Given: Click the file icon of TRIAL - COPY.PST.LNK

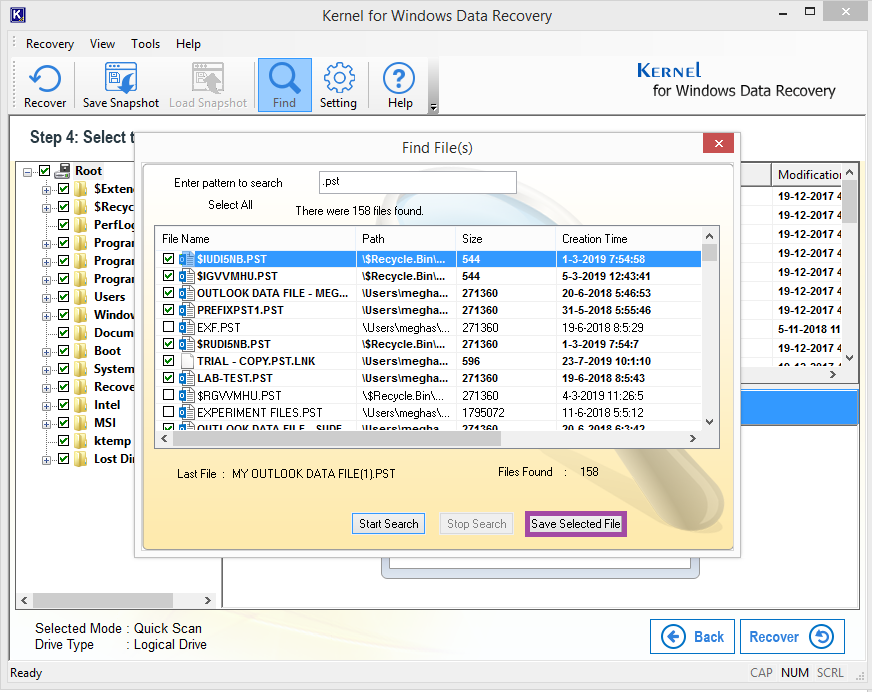Looking at the screenshot, I should [x=186, y=361].
